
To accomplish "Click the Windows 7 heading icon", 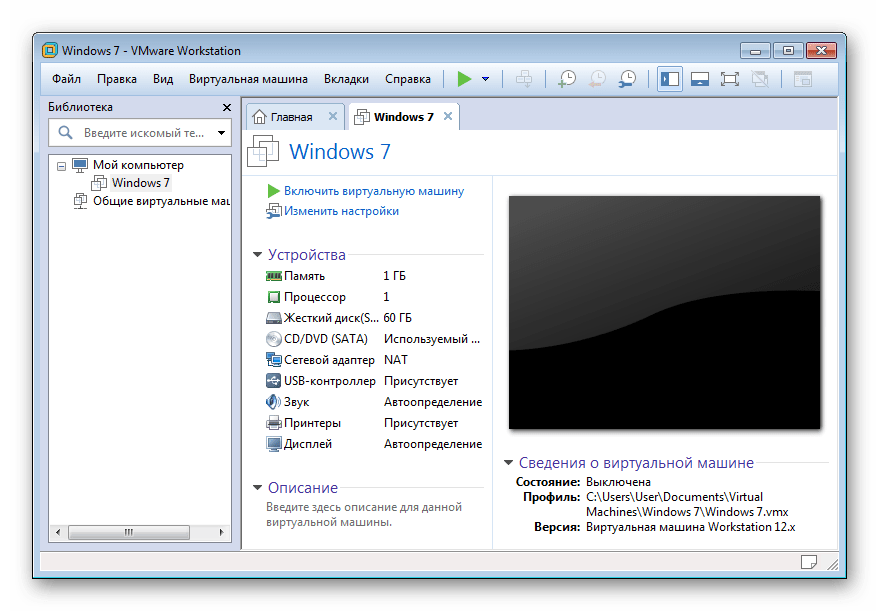I will point(263,151).
